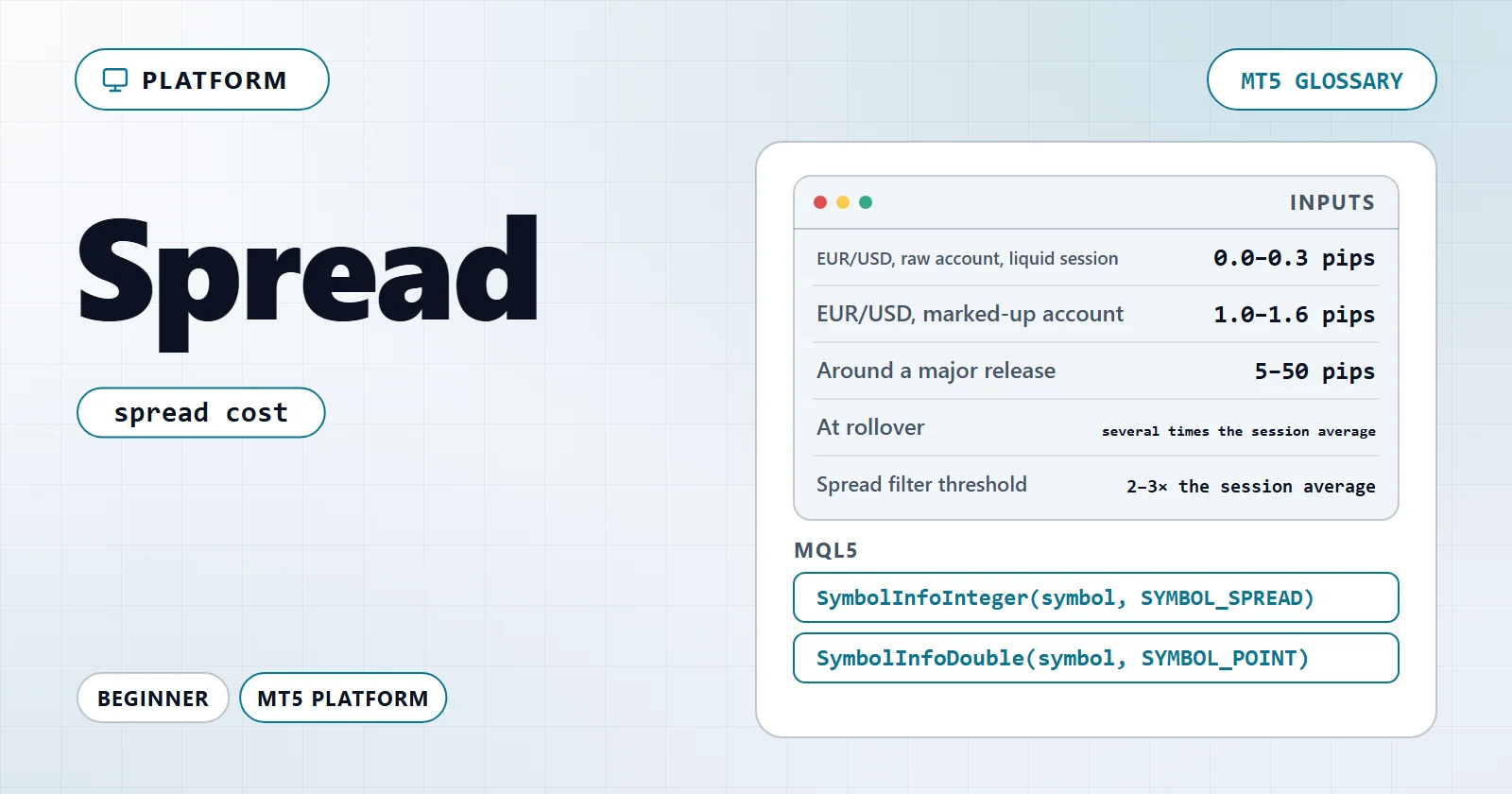
Task: Click several times the session average
Action: pos(1238,431)
